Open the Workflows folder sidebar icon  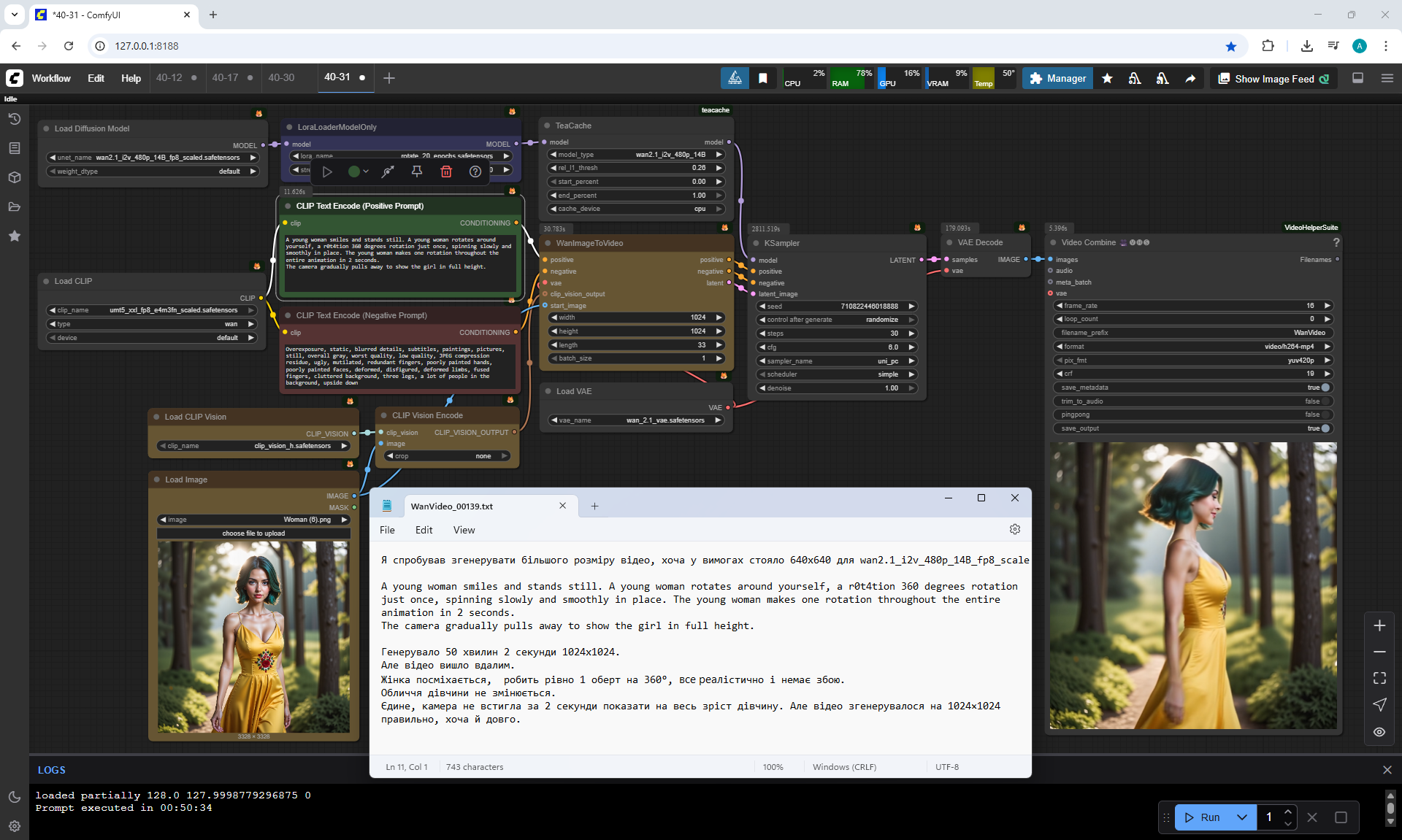coord(15,207)
